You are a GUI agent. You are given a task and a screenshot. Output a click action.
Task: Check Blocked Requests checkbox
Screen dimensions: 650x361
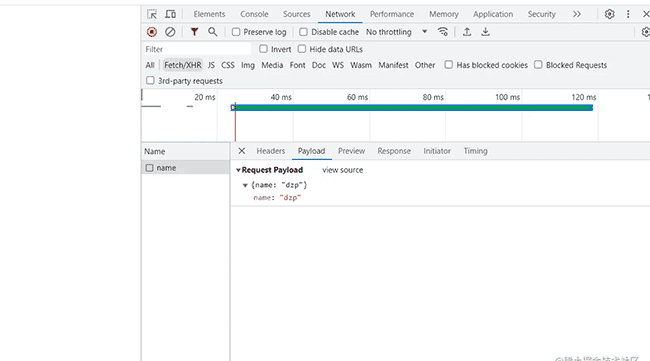click(x=538, y=65)
